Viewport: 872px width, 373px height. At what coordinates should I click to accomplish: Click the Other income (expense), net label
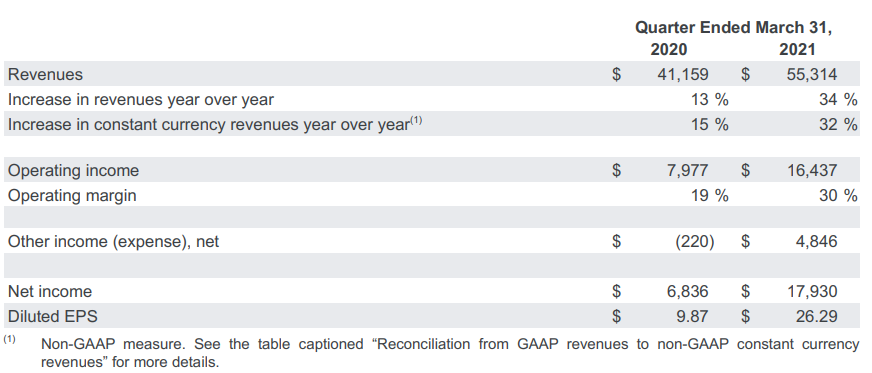[x=113, y=241]
